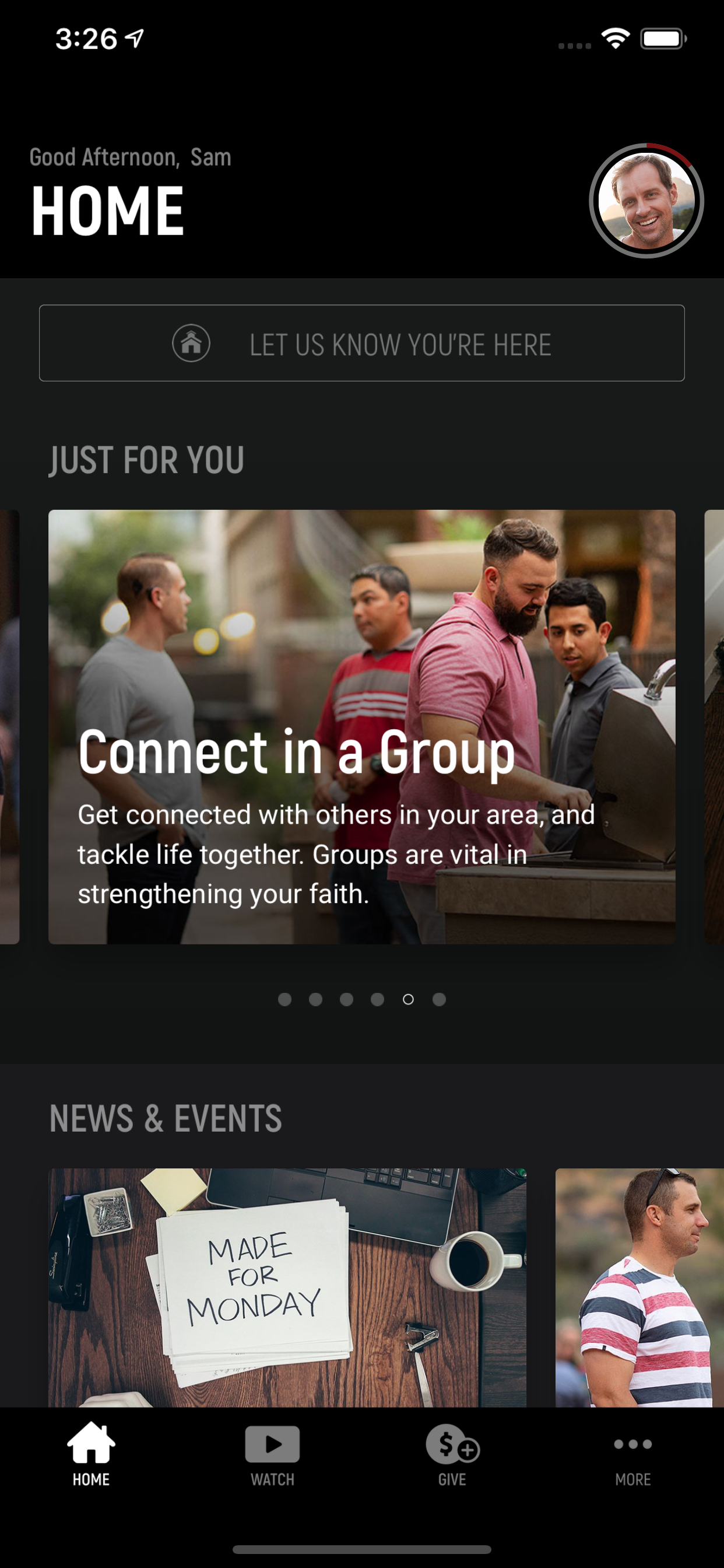724x1568 pixels.
Task: Switch to the Give tab label
Action: [452, 1479]
